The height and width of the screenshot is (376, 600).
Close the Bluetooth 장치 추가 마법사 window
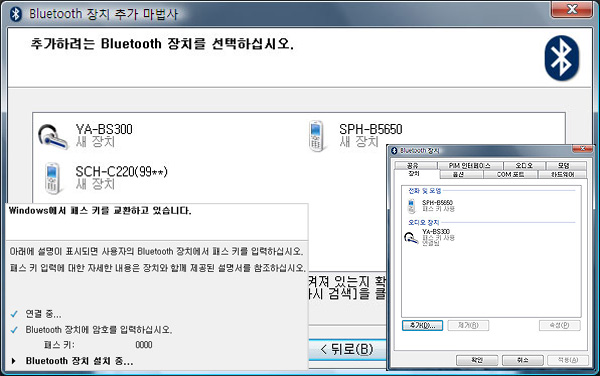point(572,9)
